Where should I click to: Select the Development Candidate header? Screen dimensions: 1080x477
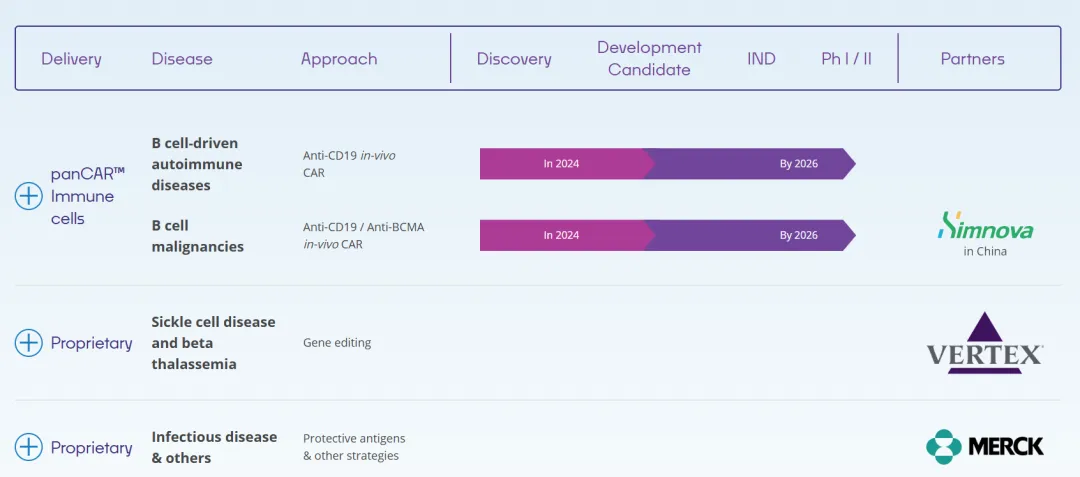649,59
